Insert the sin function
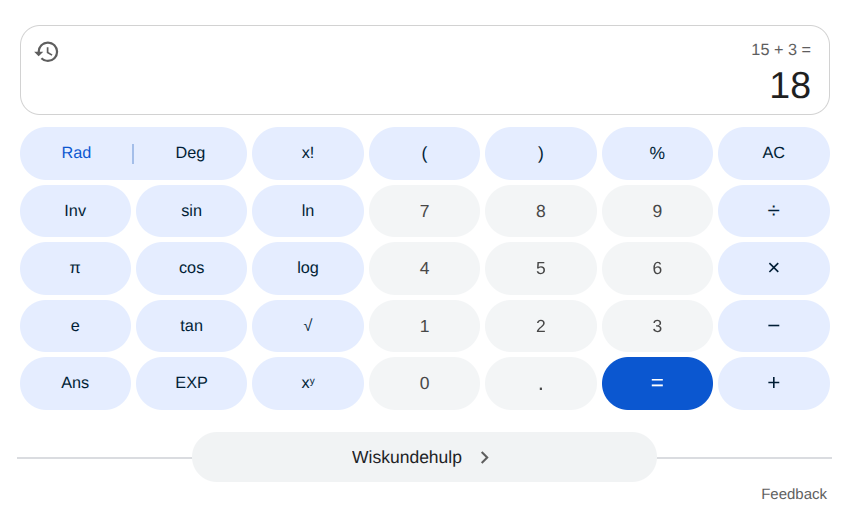Image resolution: width=866 pixels, height=512 pixels. (191, 211)
